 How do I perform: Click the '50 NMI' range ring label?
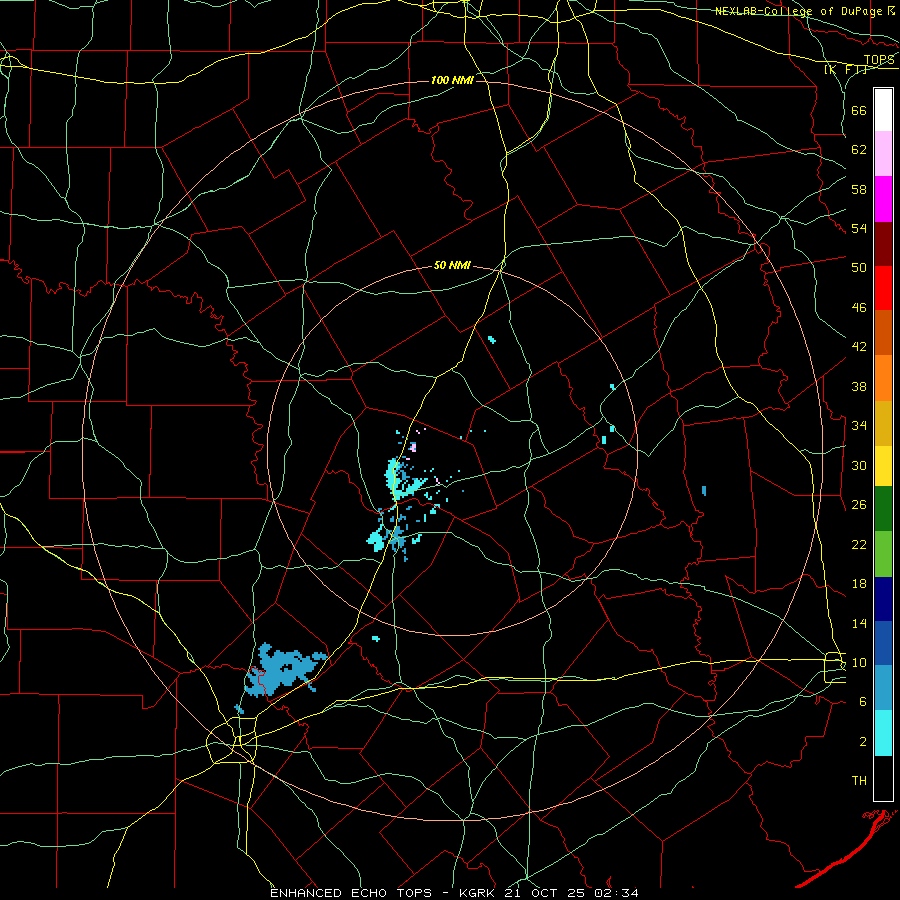click(452, 265)
